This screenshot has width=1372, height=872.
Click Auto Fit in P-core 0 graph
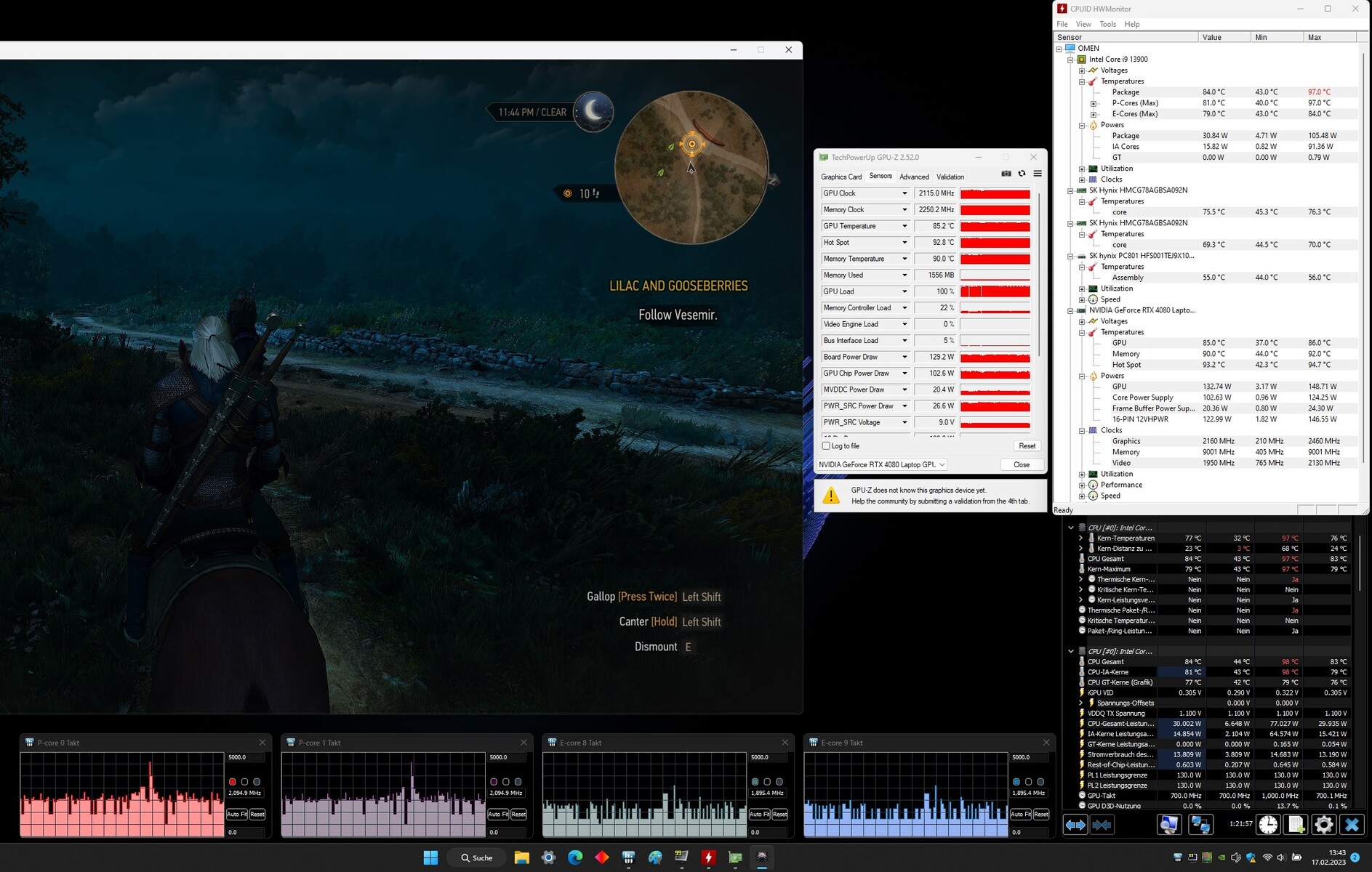click(236, 814)
